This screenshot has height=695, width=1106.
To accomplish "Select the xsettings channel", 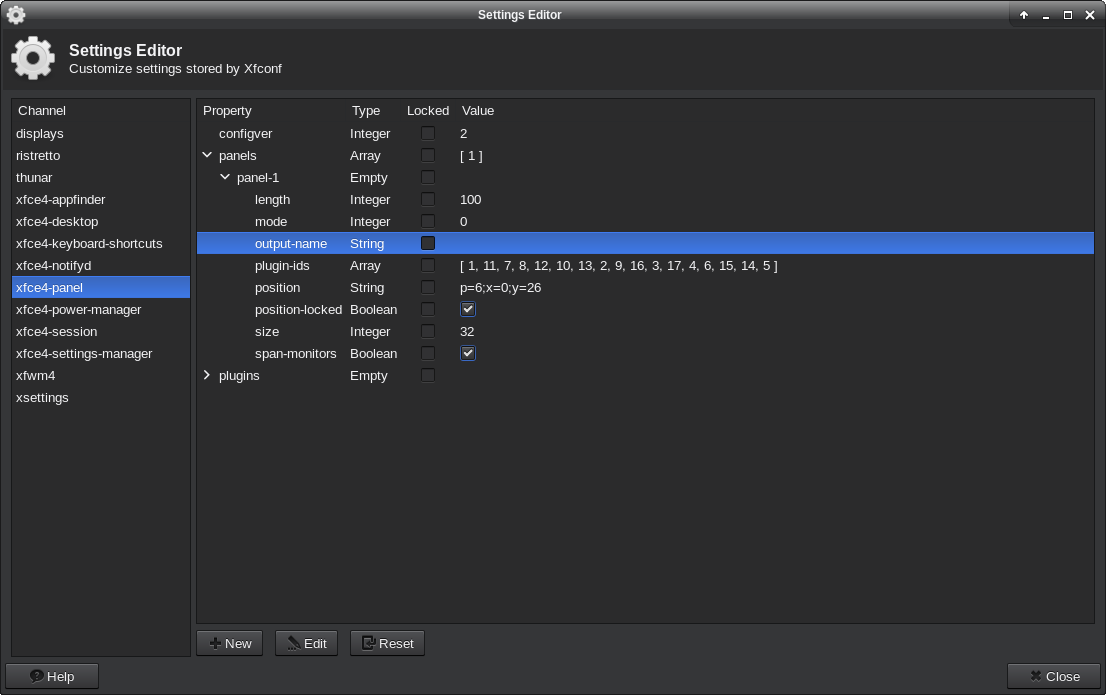I will (x=42, y=398).
